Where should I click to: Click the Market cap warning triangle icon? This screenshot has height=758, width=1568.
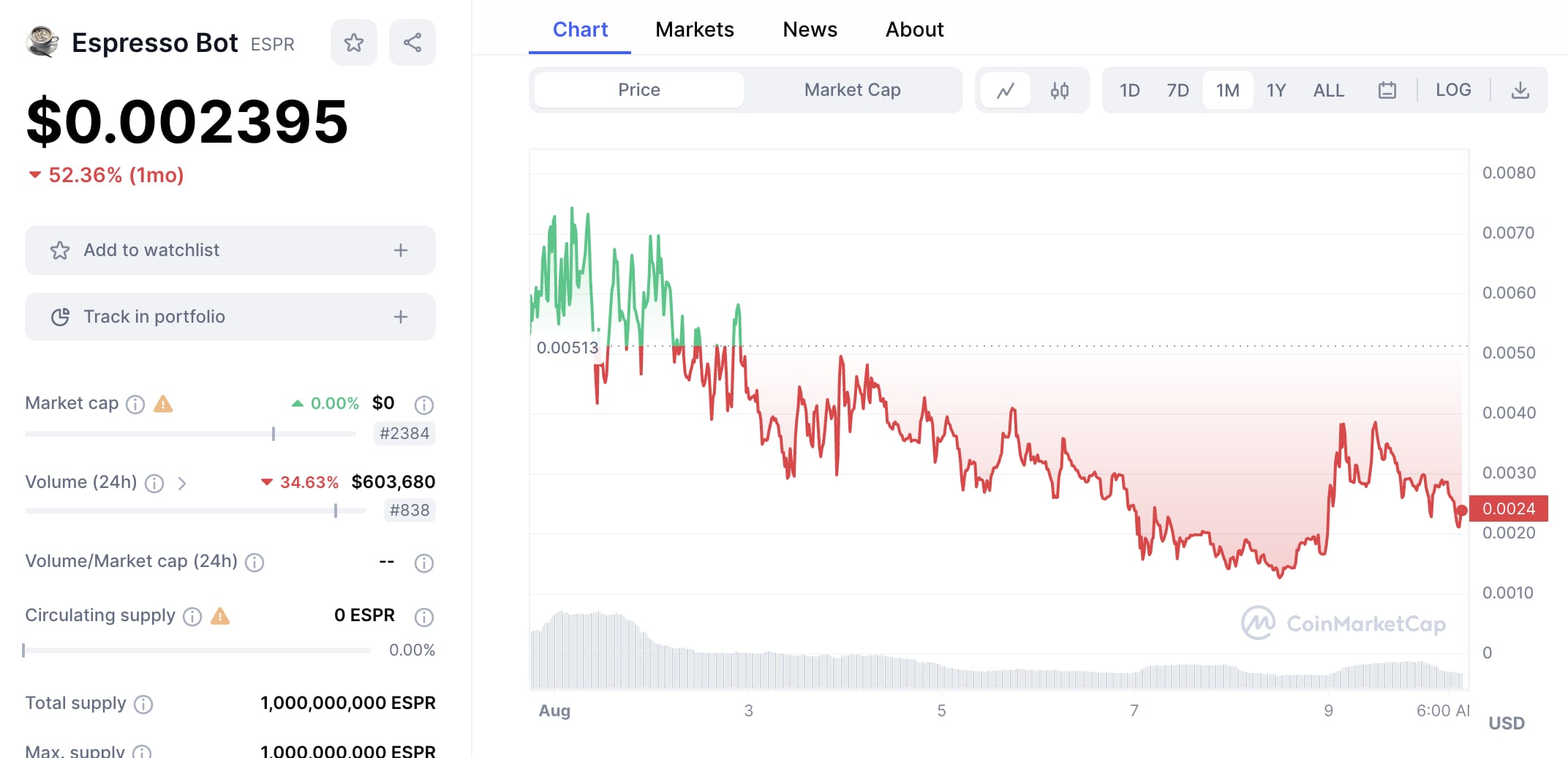click(x=163, y=404)
